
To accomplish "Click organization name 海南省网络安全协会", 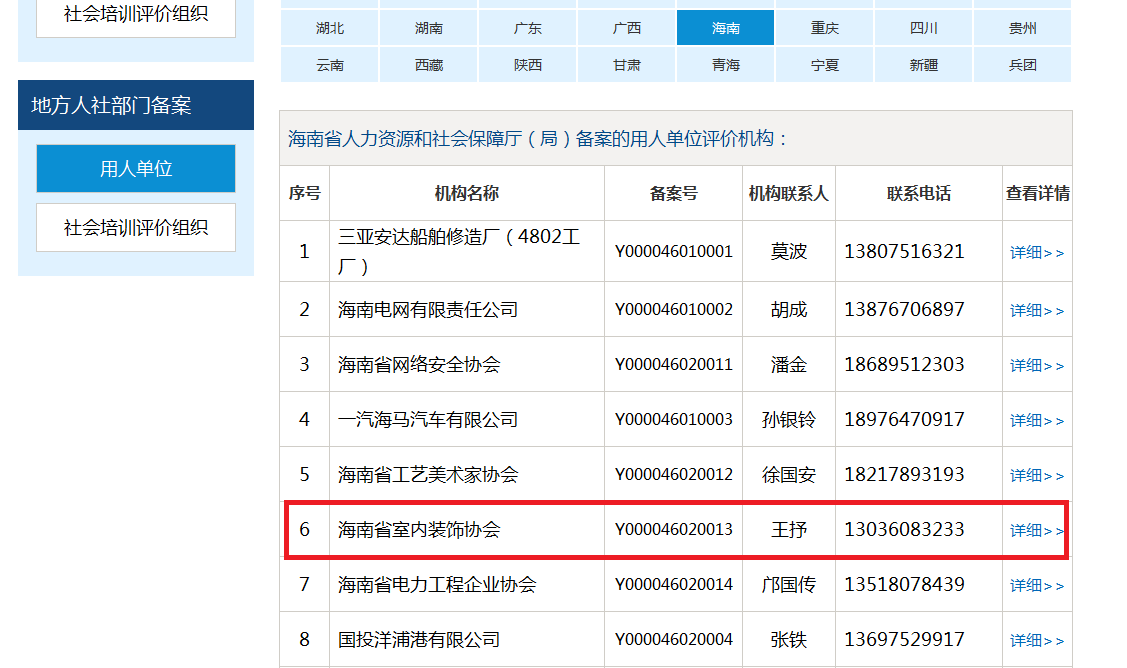I will click(419, 365).
